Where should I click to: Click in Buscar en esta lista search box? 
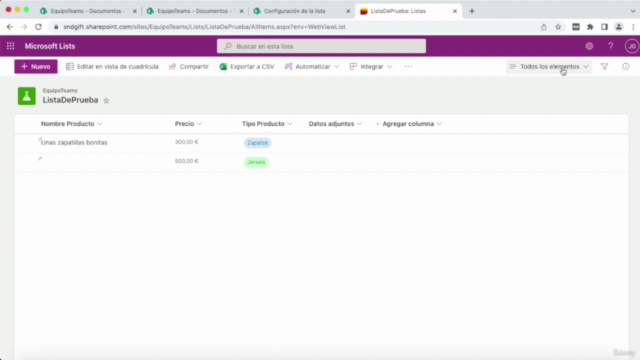tap(322, 46)
